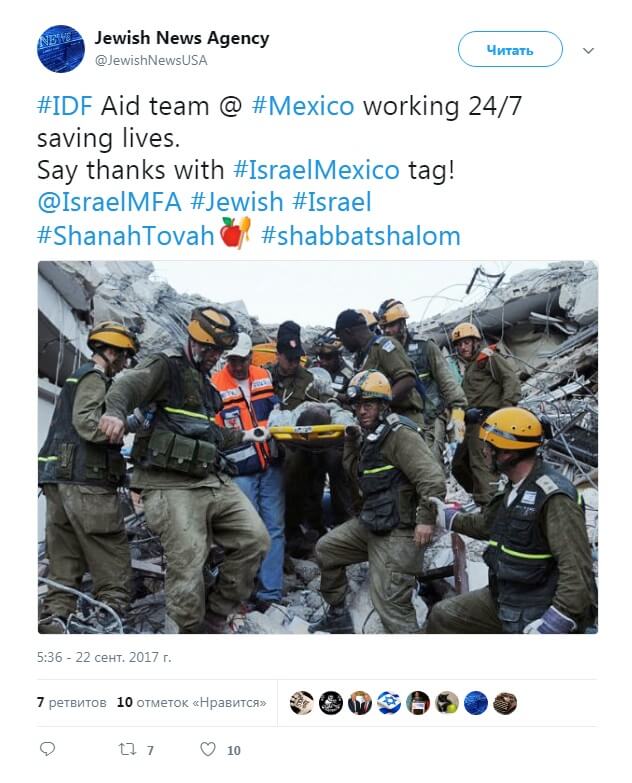
Task: Enlarge the rescue team photo
Action: (x=317, y=447)
